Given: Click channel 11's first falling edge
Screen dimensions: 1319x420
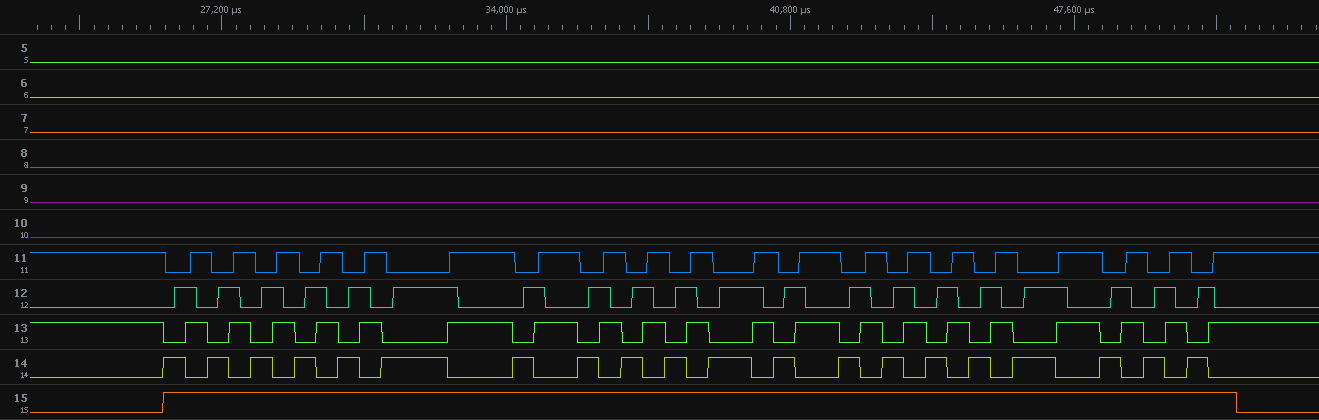Looking at the screenshot, I should click(166, 262).
